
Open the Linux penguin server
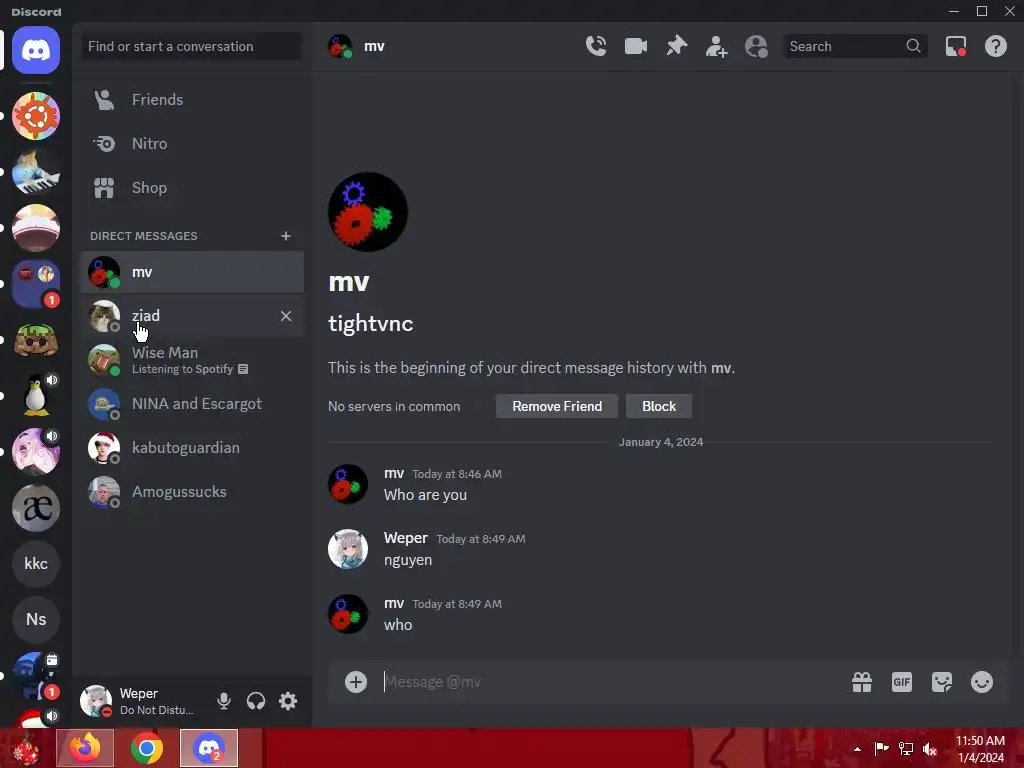(36, 396)
